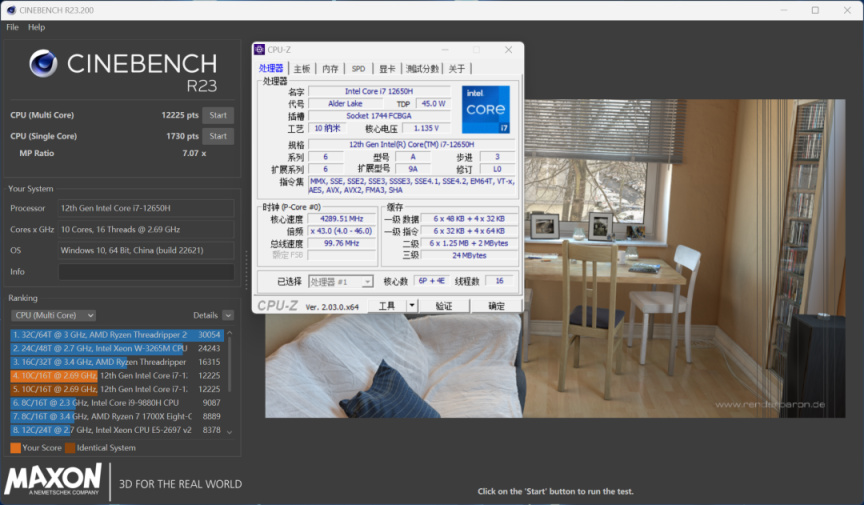Click the Cinebench app icon in title bar
This screenshot has width=864, height=505.
click(x=10, y=10)
